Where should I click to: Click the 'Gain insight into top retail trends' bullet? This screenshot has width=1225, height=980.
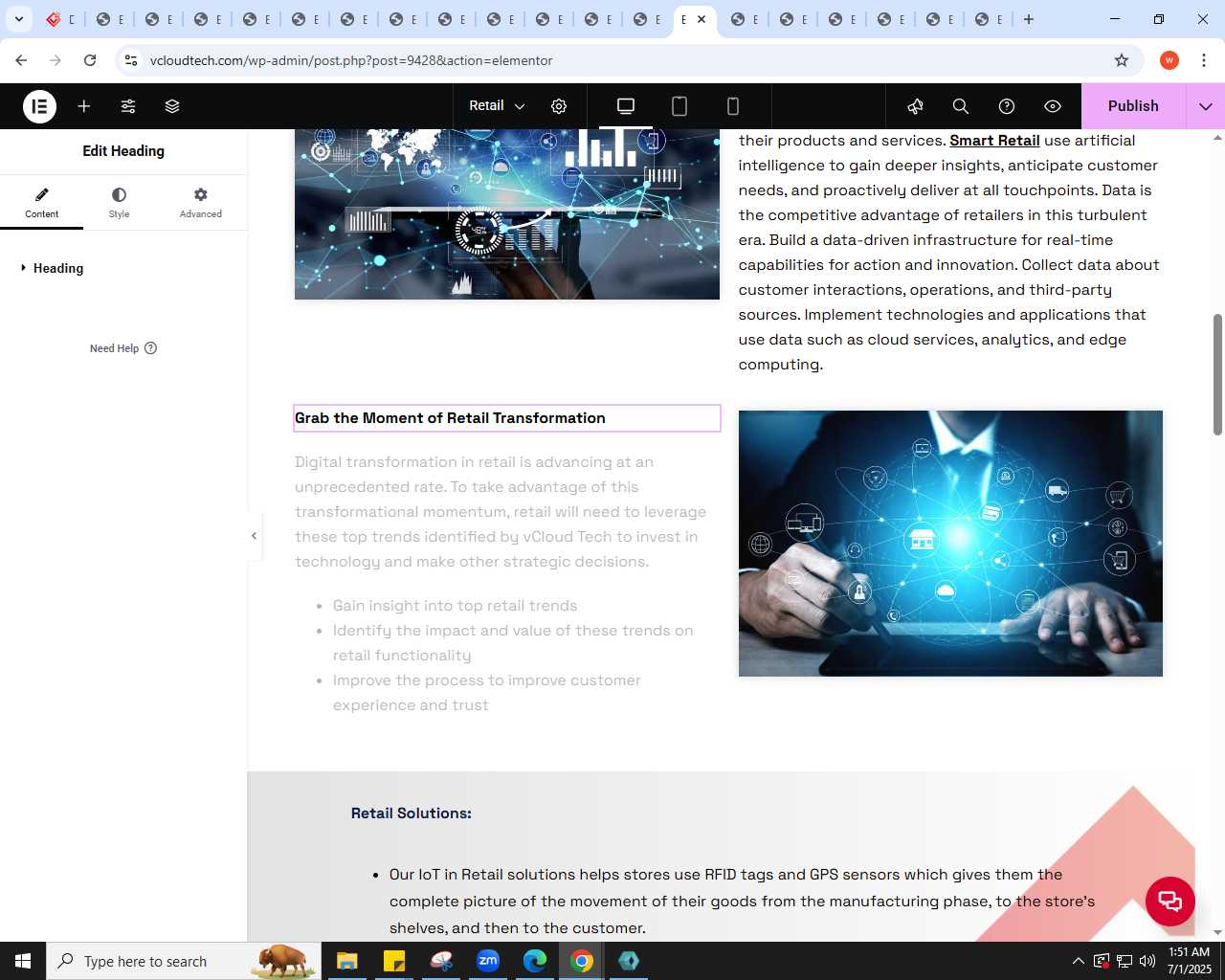click(455, 606)
